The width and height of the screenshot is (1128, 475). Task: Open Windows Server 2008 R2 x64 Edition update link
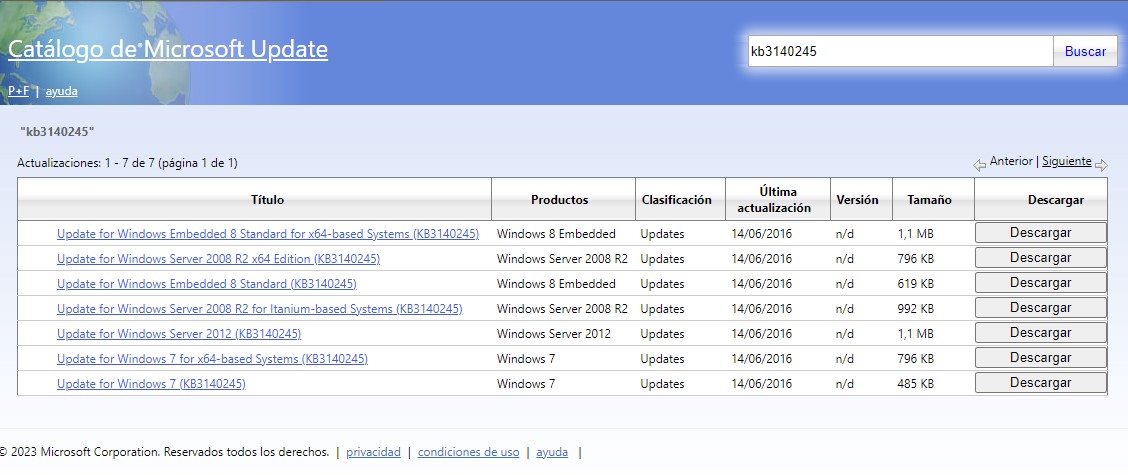coord(218,258)
